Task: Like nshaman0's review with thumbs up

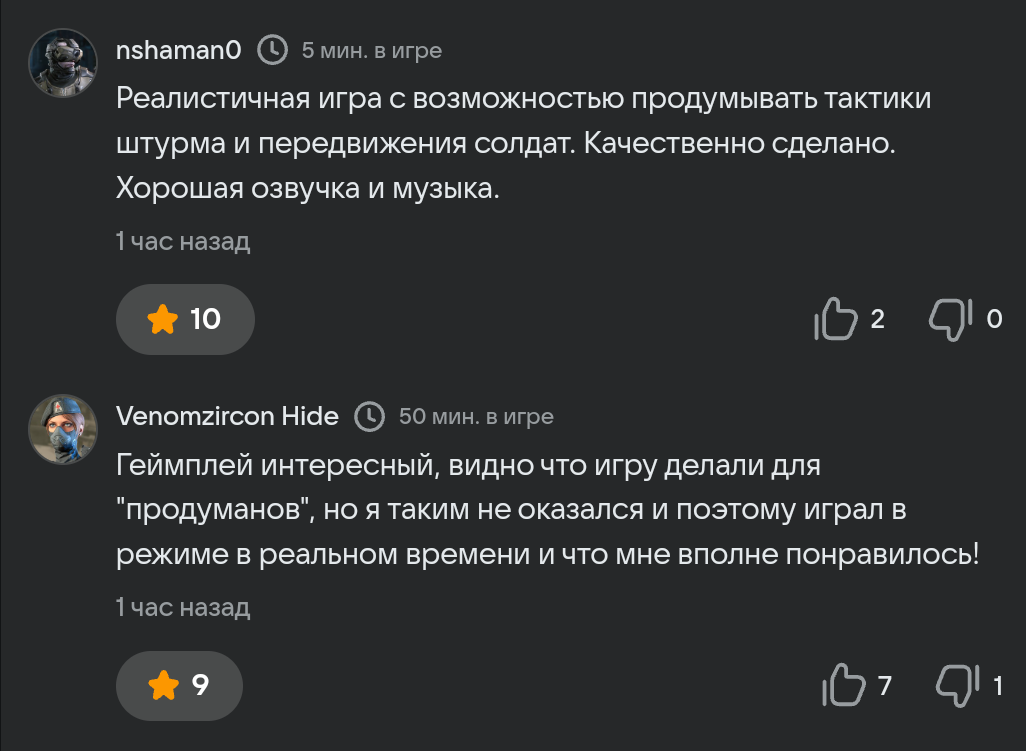Action: 836,319
